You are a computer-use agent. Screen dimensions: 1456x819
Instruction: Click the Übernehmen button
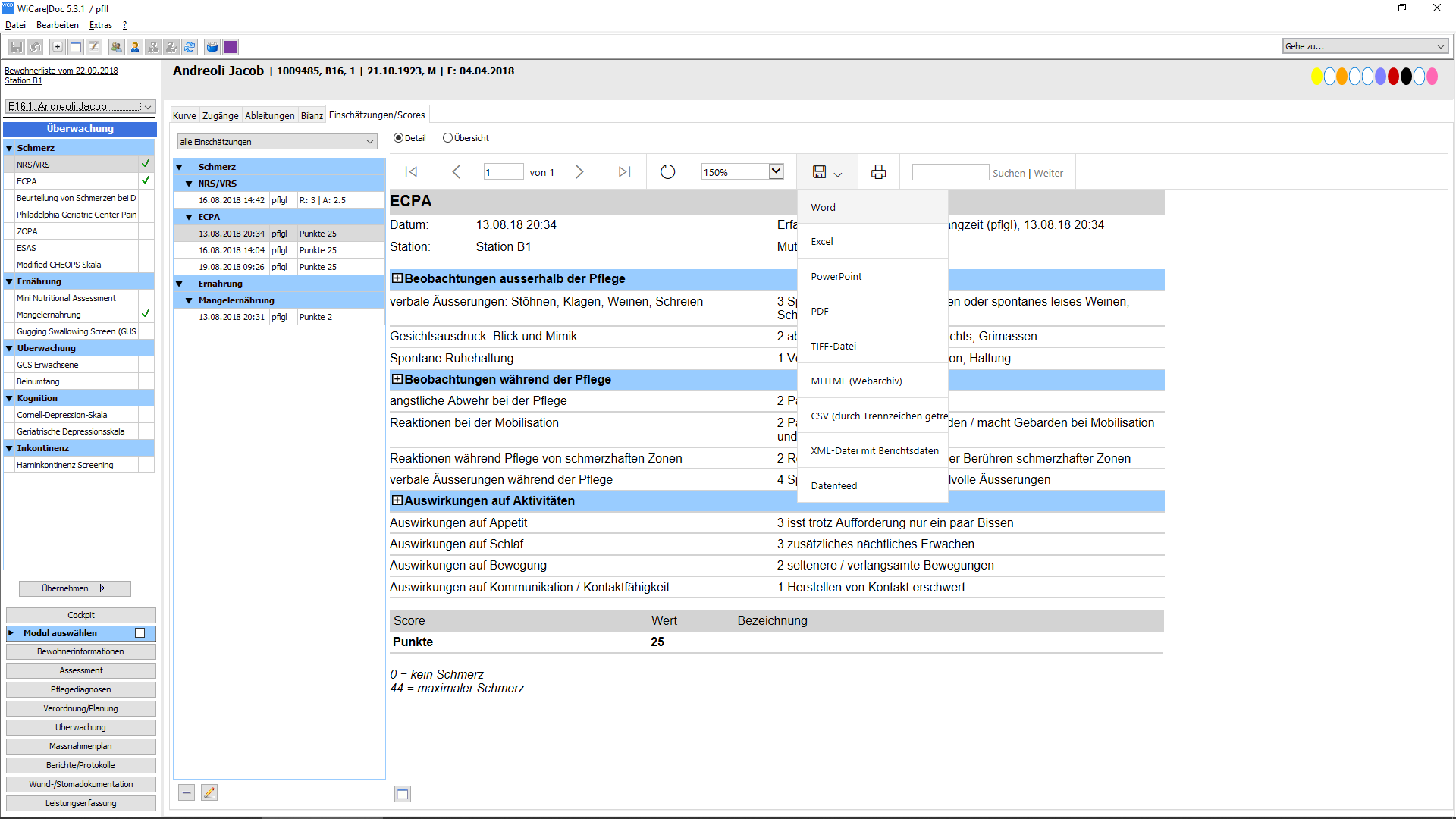[74, 588]
